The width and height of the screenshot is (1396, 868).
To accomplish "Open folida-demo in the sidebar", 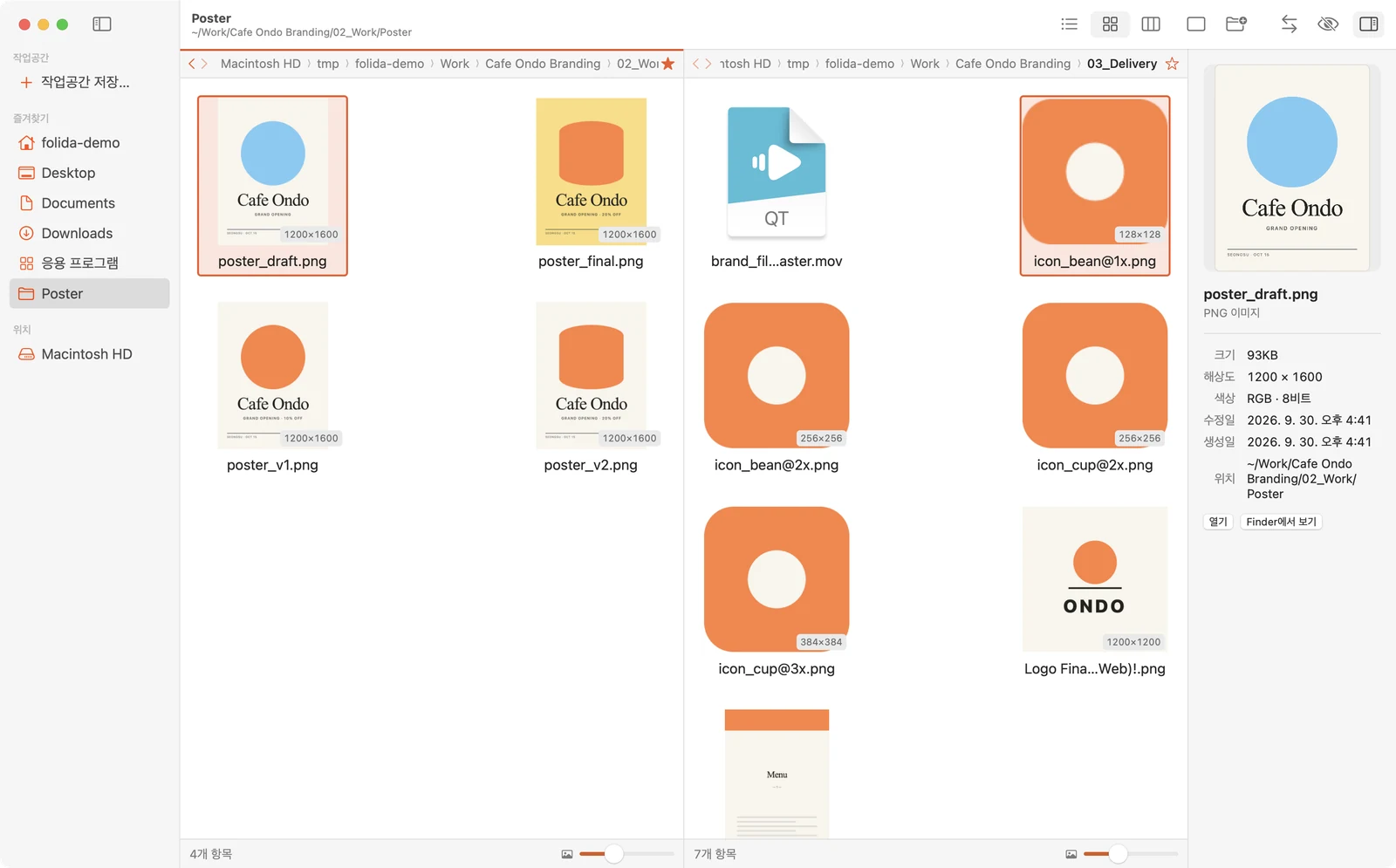I will [89, 142].
